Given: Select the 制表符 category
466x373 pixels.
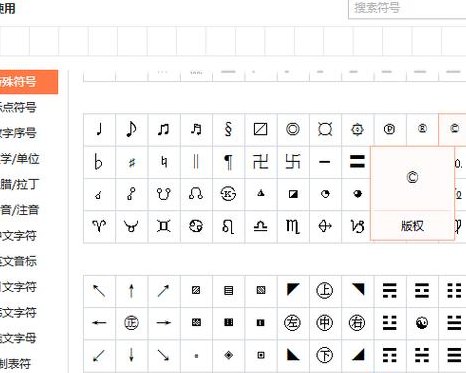Looking at the screenshot, I should pyautogui.click(x=16, y=364).
